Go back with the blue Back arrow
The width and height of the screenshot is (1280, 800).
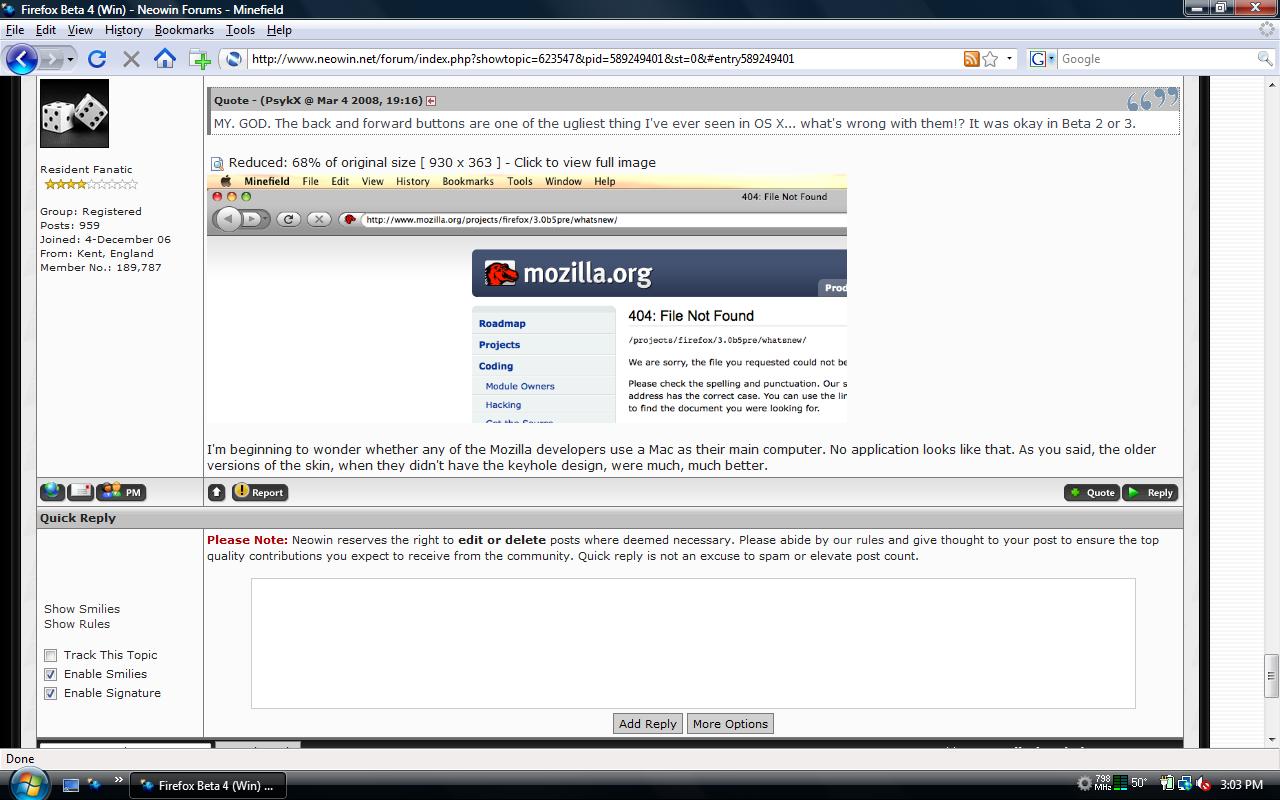(x=22, y=59)
